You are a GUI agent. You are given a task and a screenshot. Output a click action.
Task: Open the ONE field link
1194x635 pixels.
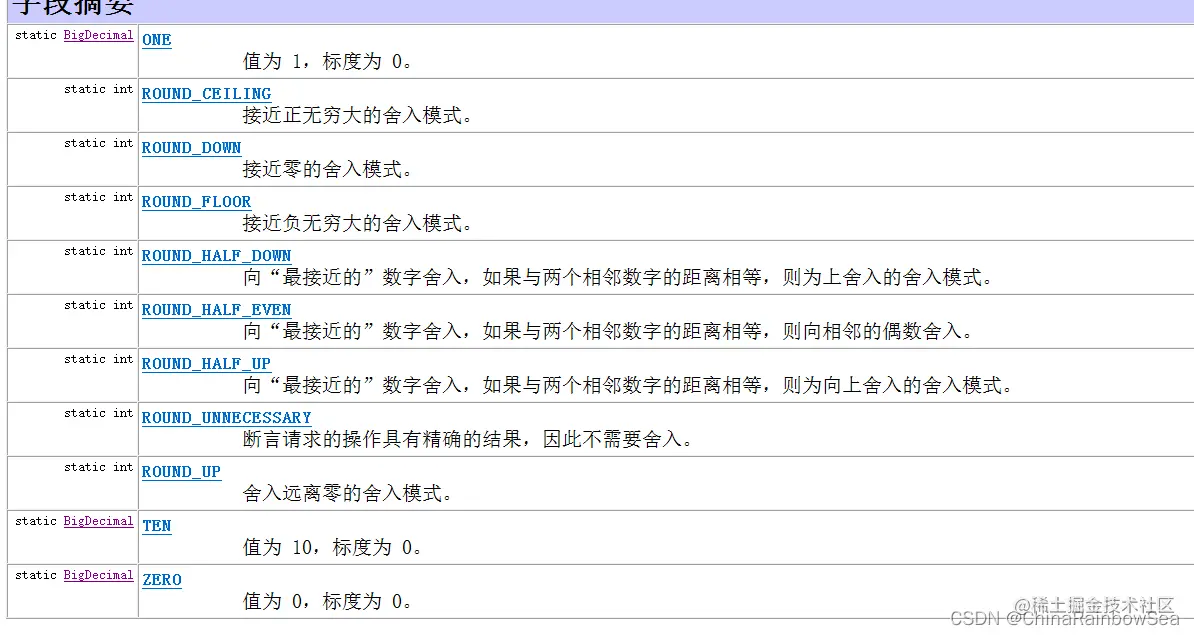point(157,40)
